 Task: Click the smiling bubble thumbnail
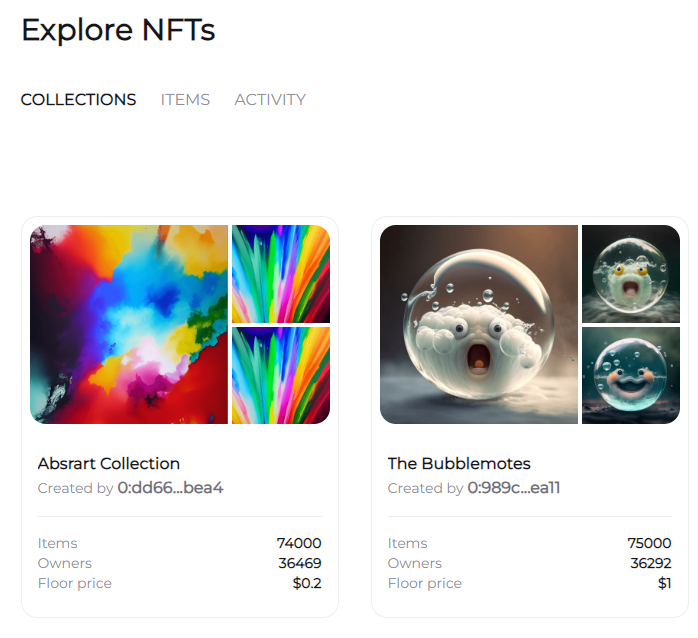point(631,375)
